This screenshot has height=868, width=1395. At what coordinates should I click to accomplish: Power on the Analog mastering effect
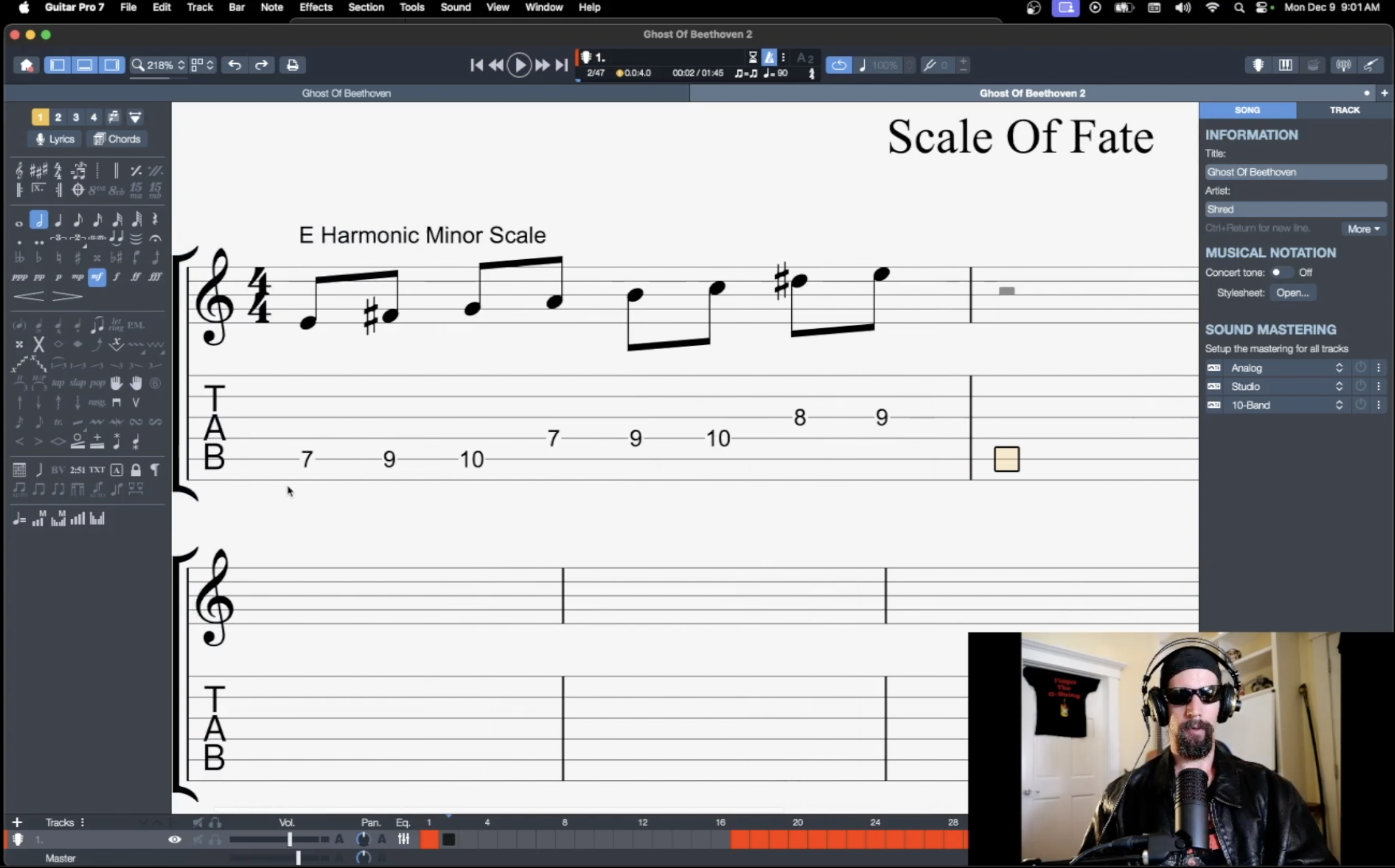pos(1360,368)
